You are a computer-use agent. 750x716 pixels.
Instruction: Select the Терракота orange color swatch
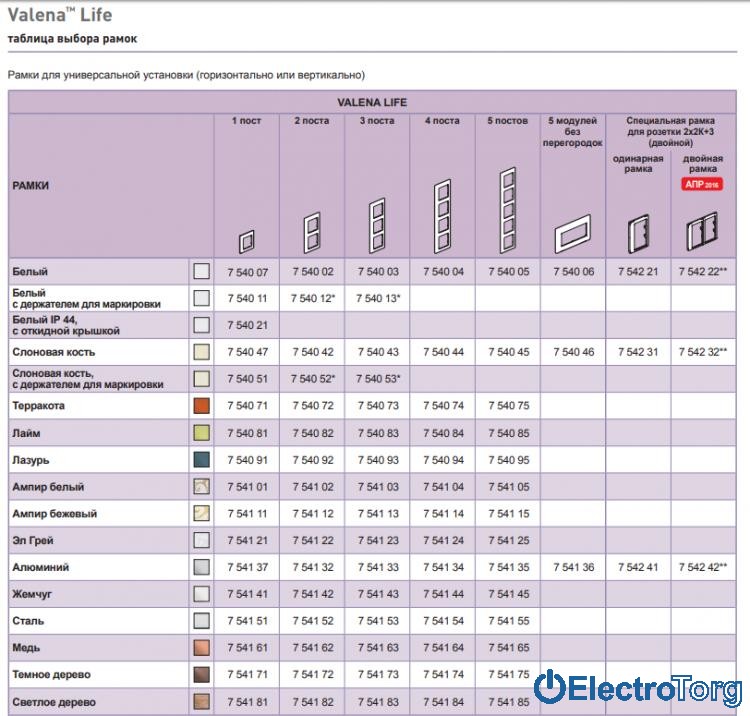201,406
